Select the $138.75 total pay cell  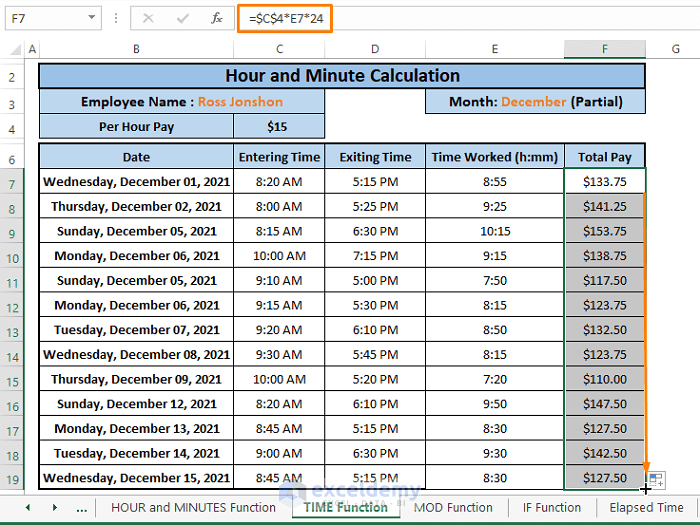pos(604,256)
